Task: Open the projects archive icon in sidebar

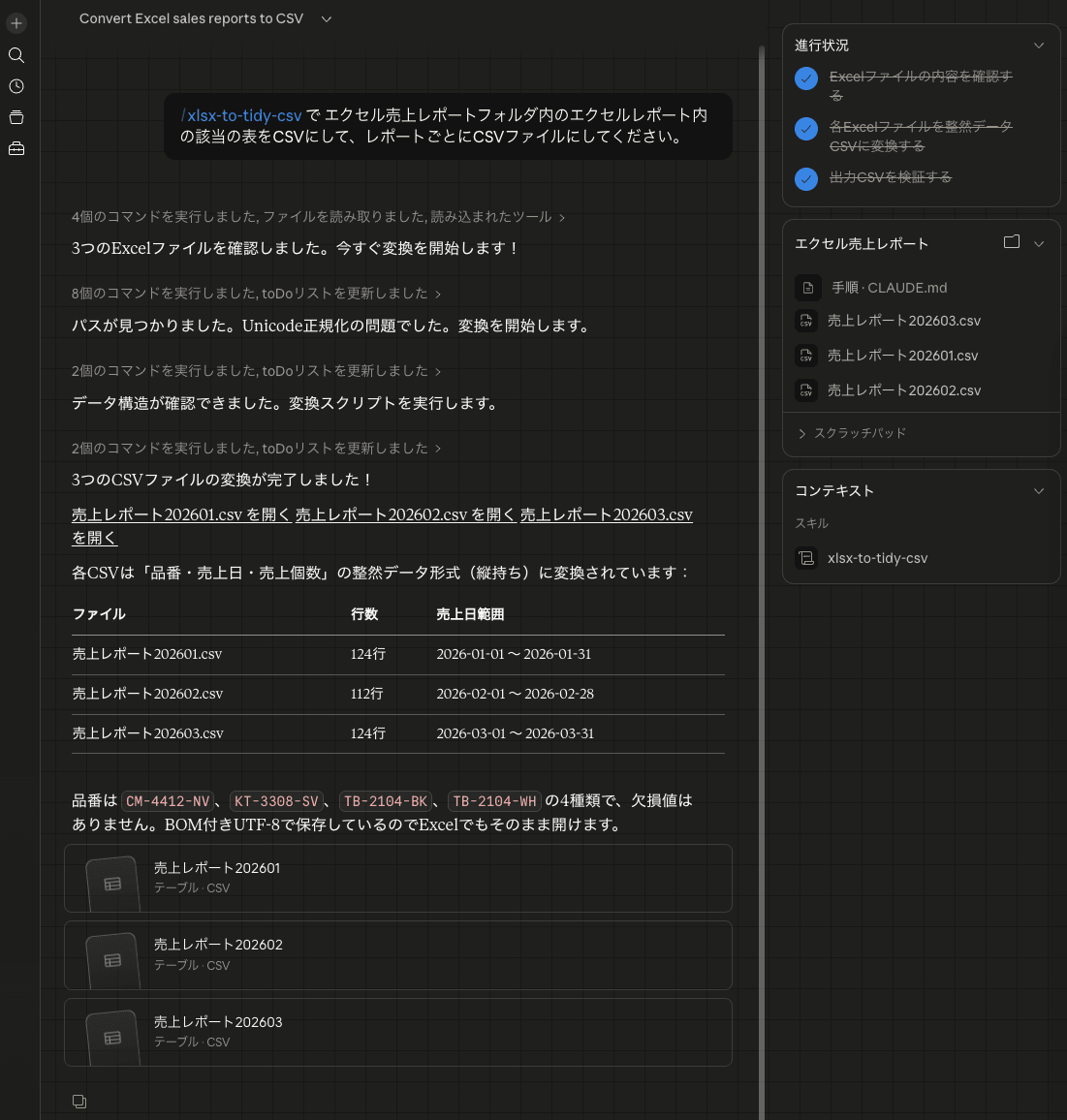Action: click(16, 116)
